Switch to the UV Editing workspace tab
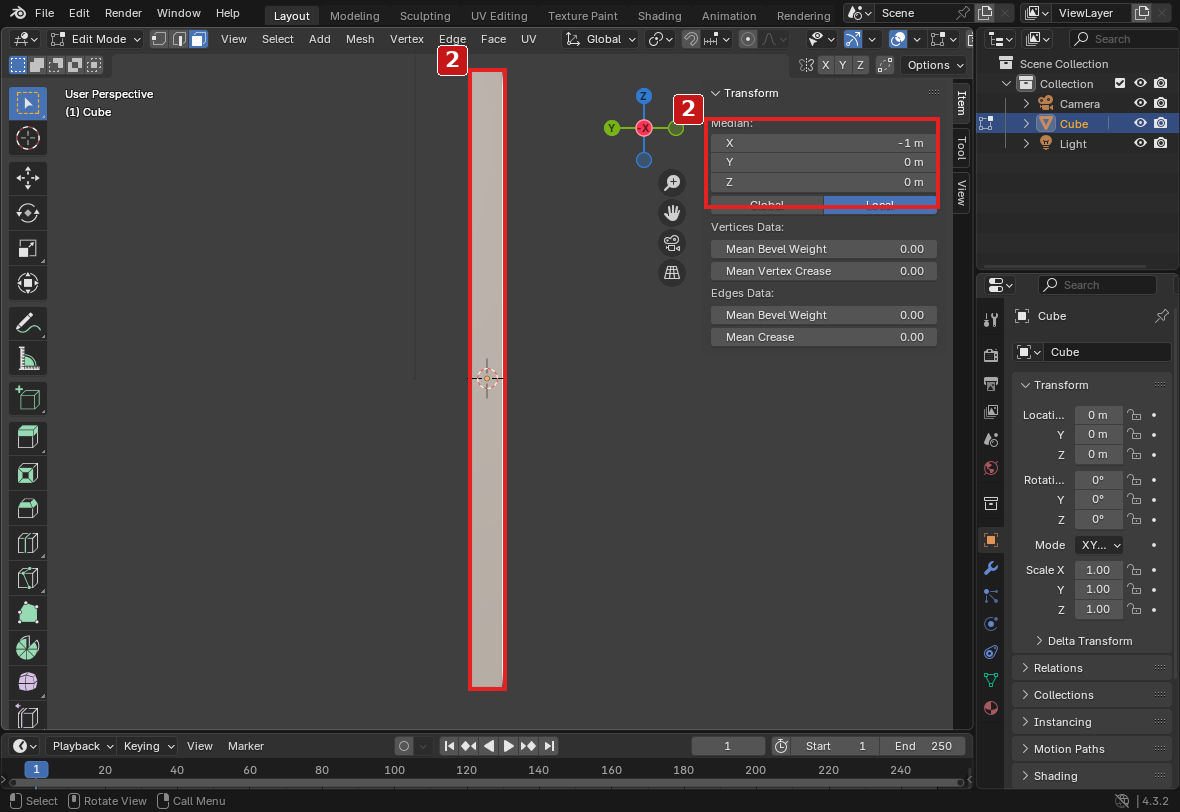Viewport: 1180px width, 812px height. click(498, 15)
